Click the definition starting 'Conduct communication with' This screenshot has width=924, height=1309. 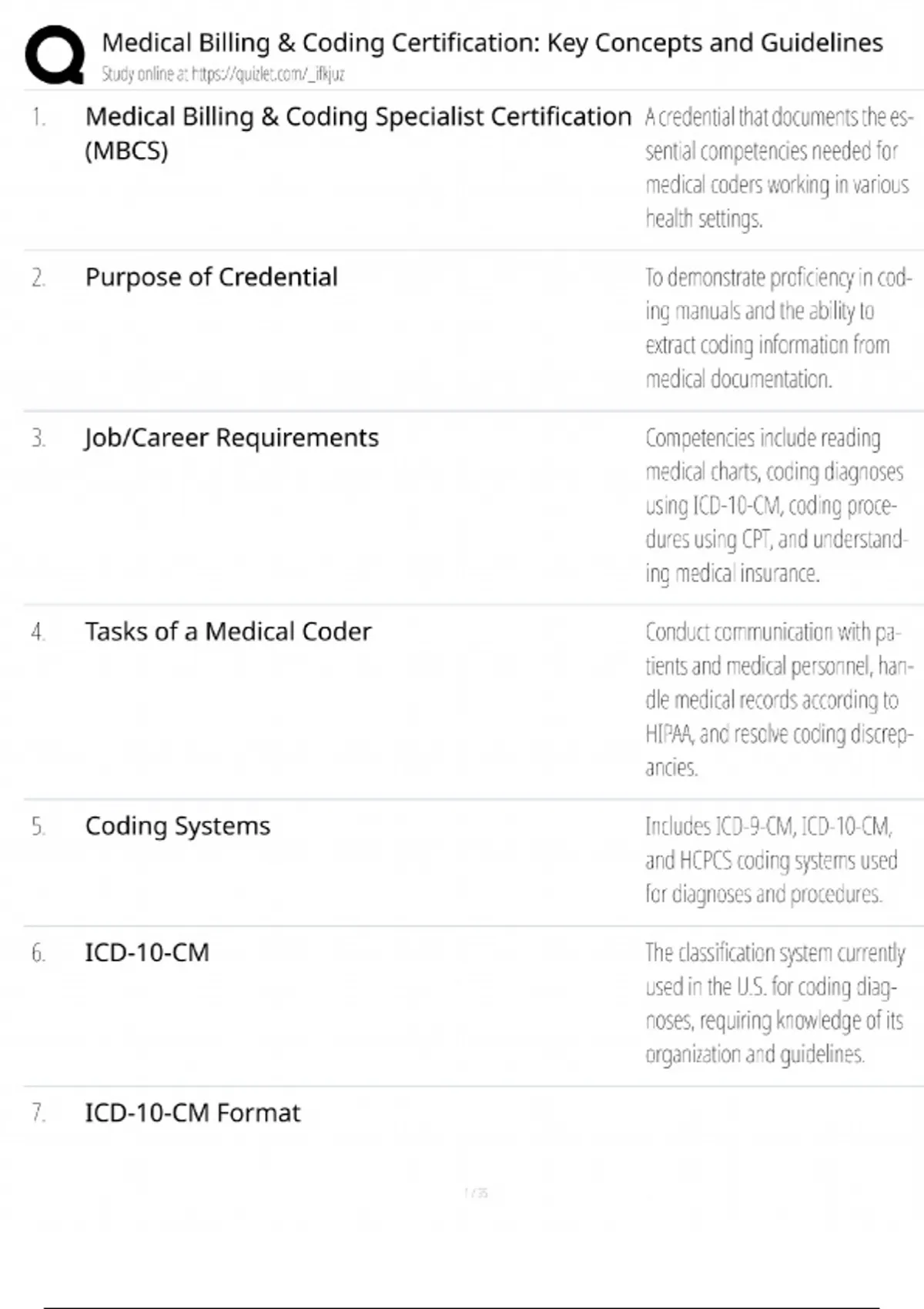tap(778, 699)
